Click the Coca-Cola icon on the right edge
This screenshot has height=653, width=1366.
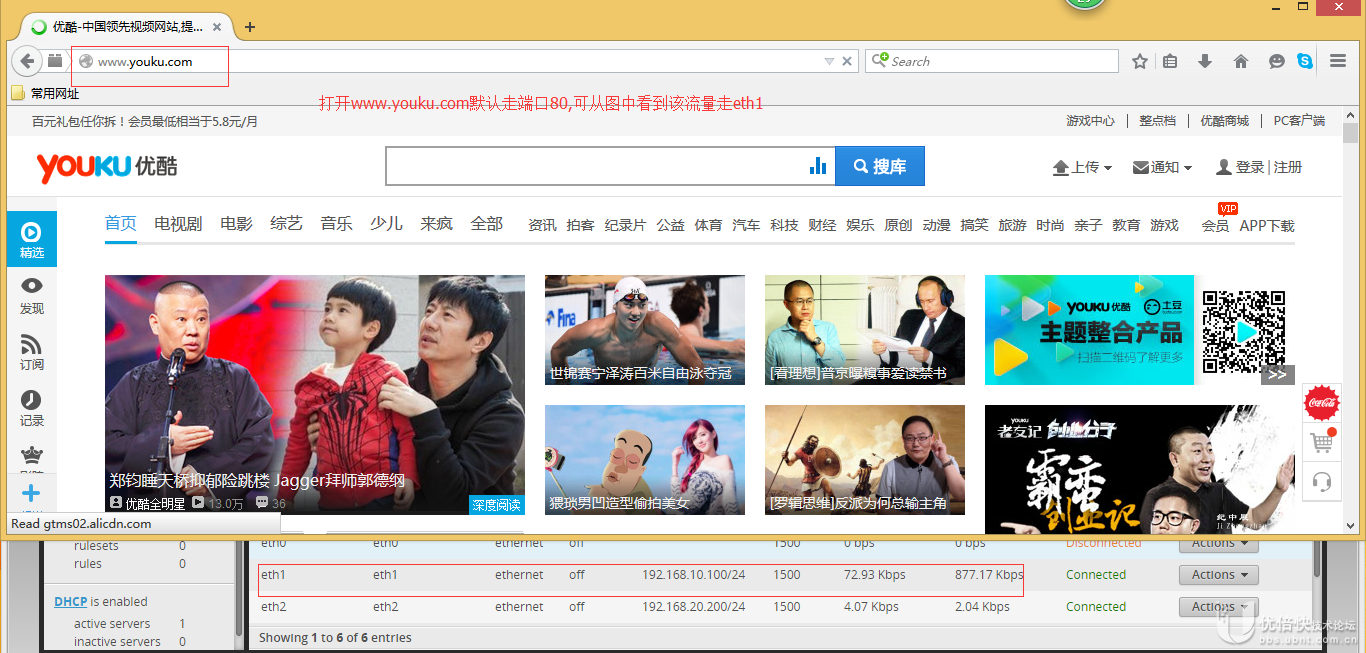pos(1322,402)
